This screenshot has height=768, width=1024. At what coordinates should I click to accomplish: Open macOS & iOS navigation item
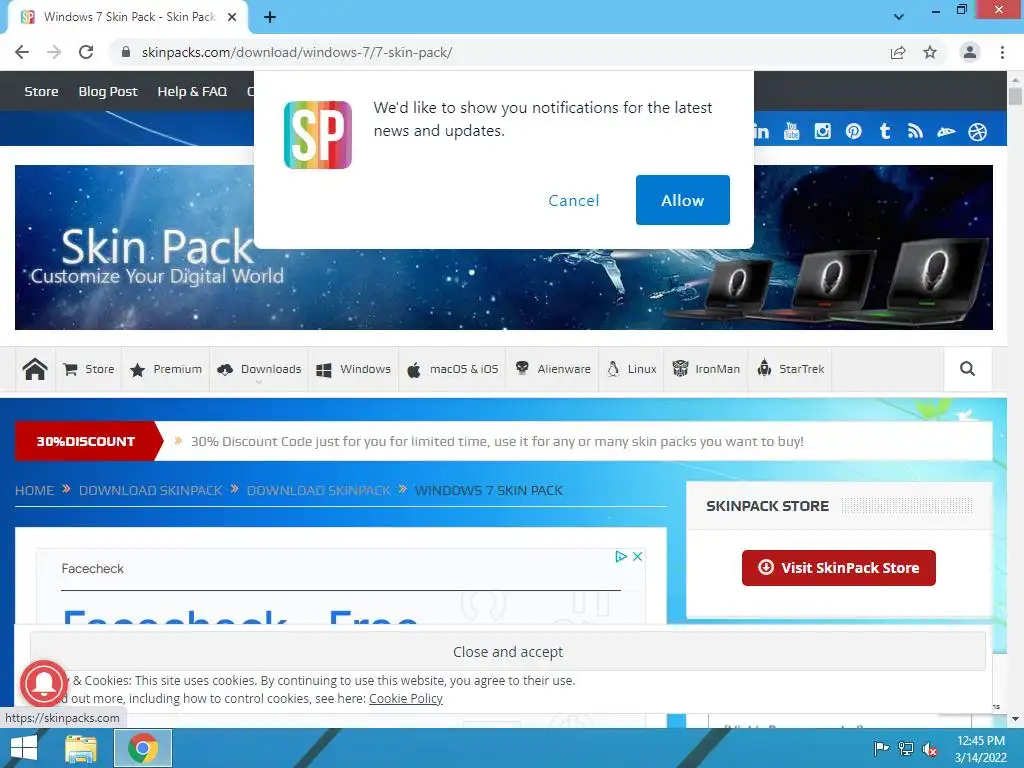(453, 369)
